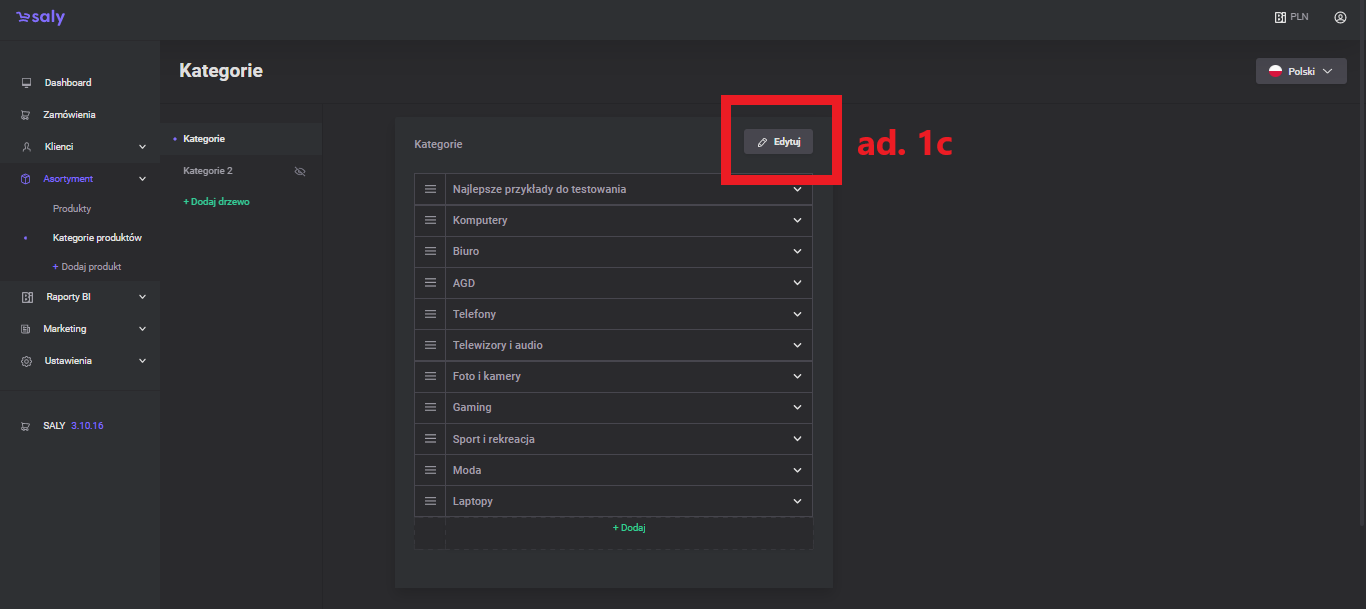This screenshot has height=609, width=1366.
Task: Click the Zamówienia cart icon
Action: point(26,115)
